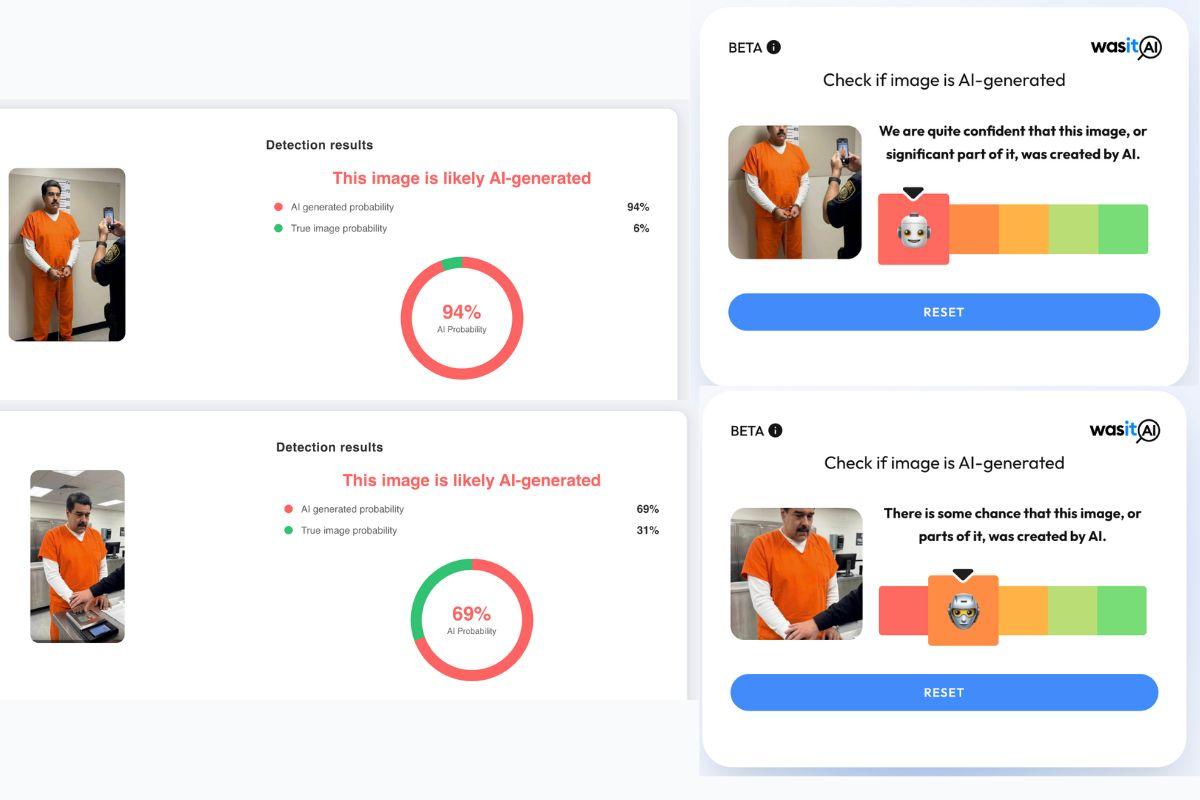Click the bright green segment of top gauge
This screenshot has height=800, width=1200.
pos(1123,229)
